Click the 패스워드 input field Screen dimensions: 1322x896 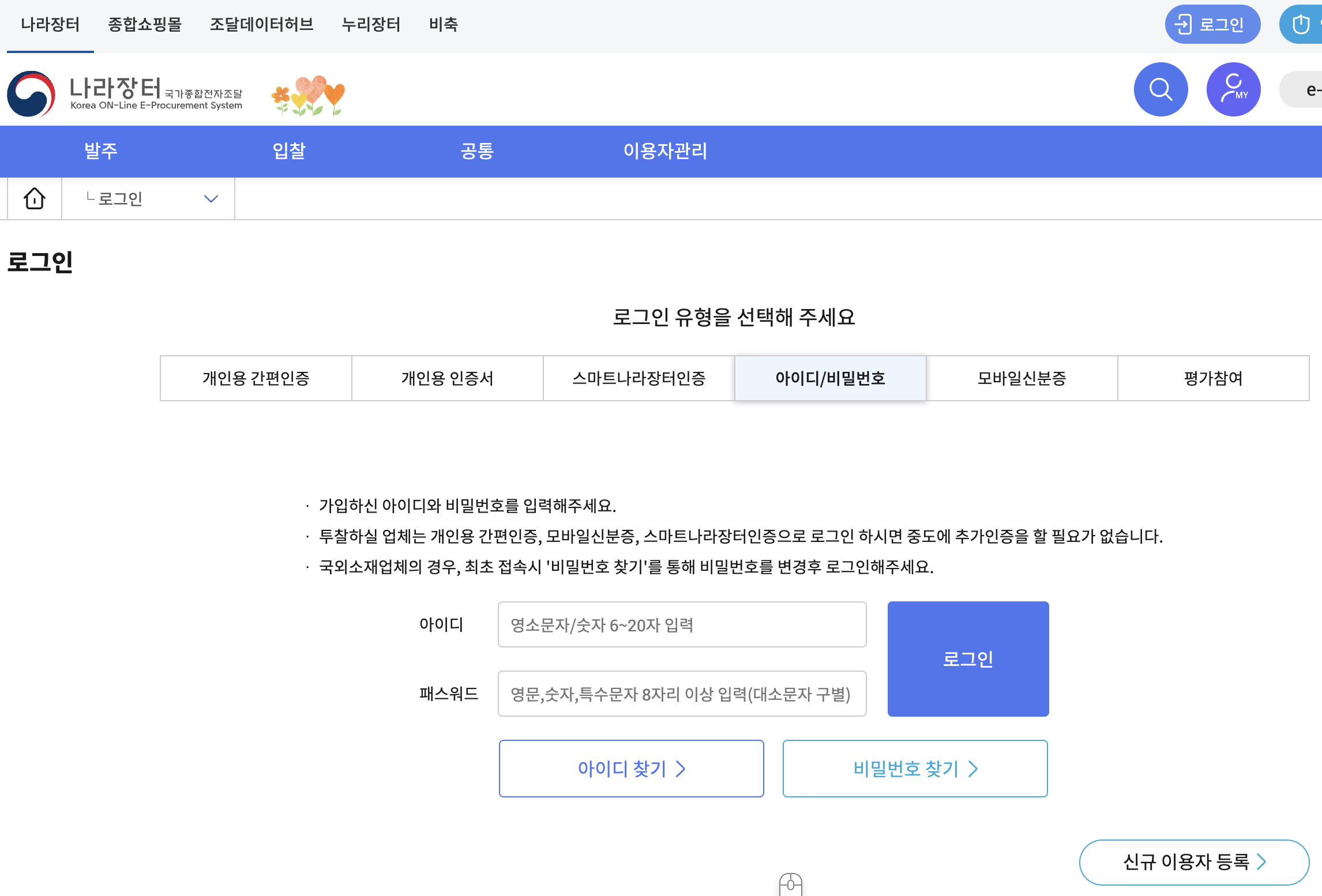(x=682, y=694)
